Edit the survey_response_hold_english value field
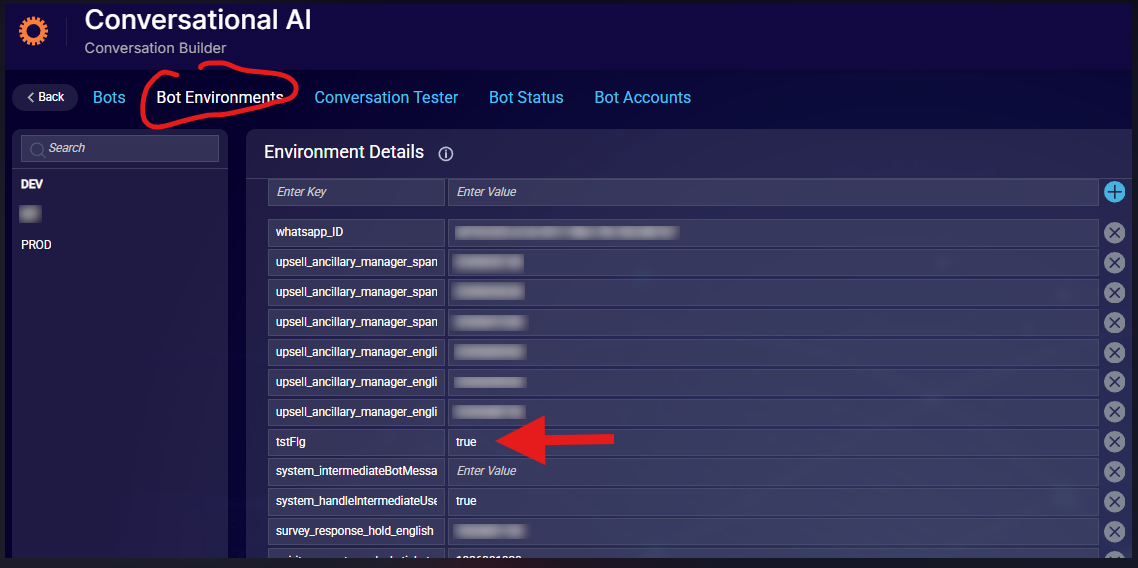 tap(773, 532)
